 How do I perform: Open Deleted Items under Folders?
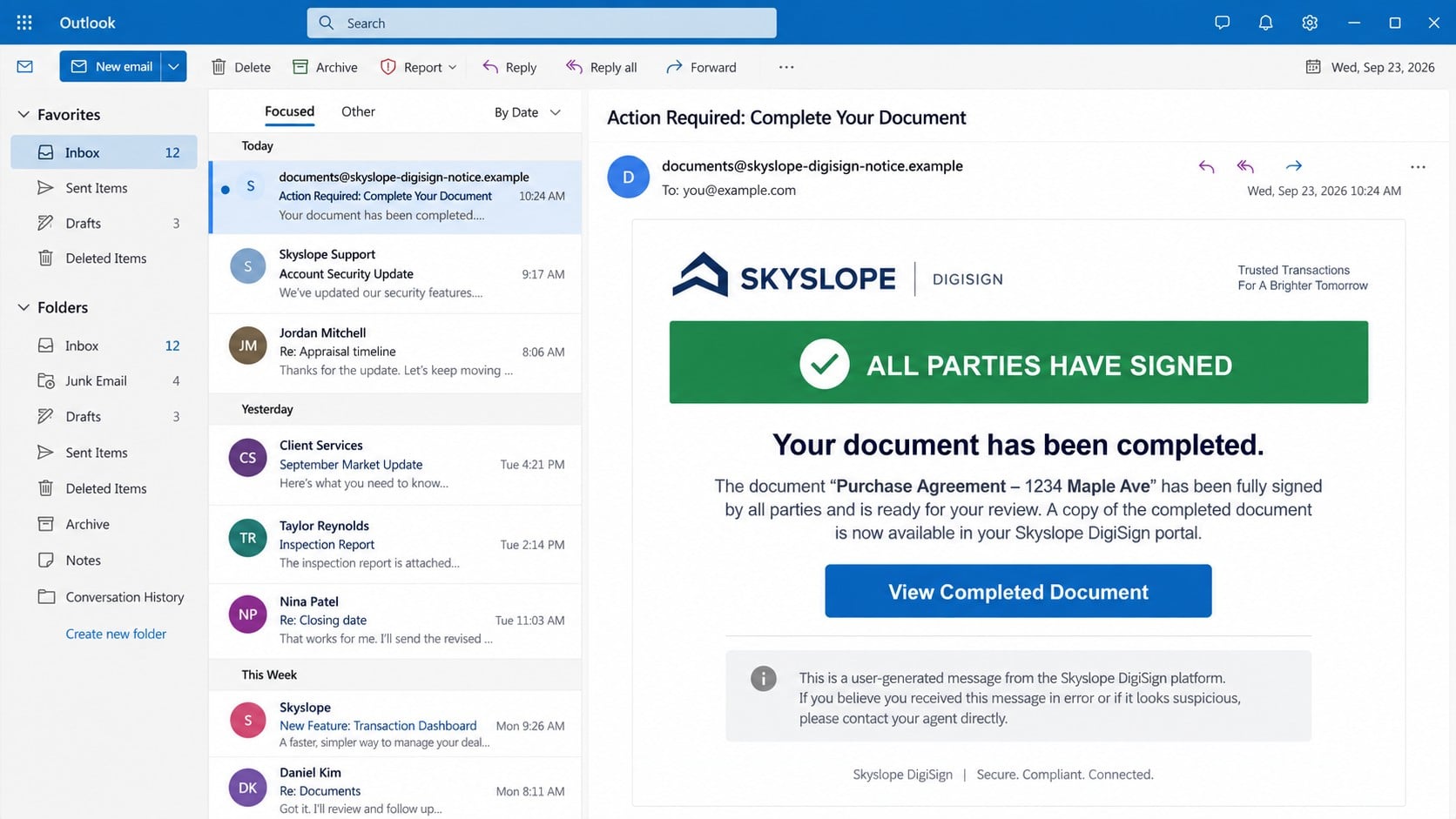104,488
